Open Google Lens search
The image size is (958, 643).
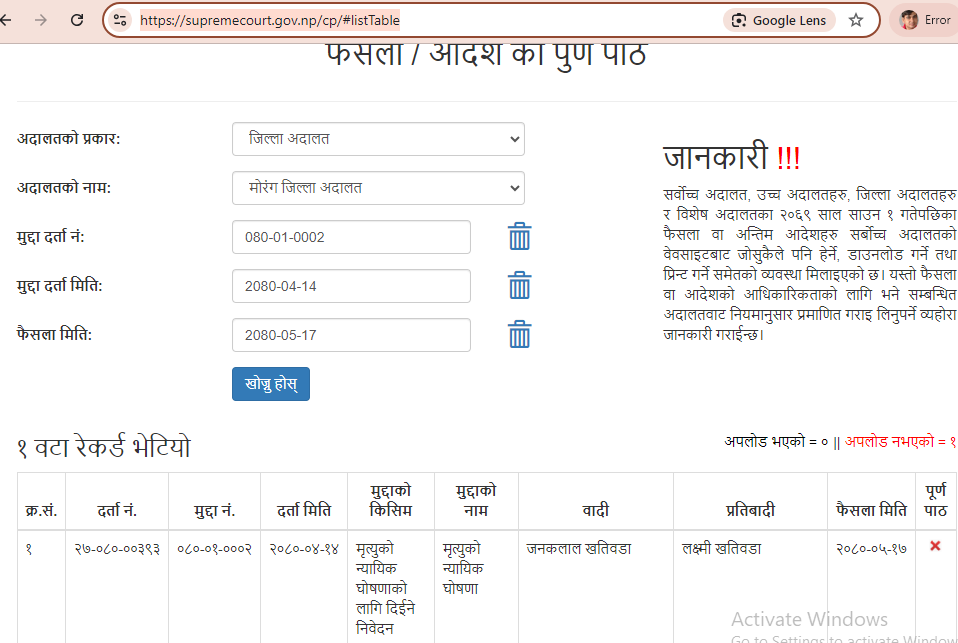(779, 20)
